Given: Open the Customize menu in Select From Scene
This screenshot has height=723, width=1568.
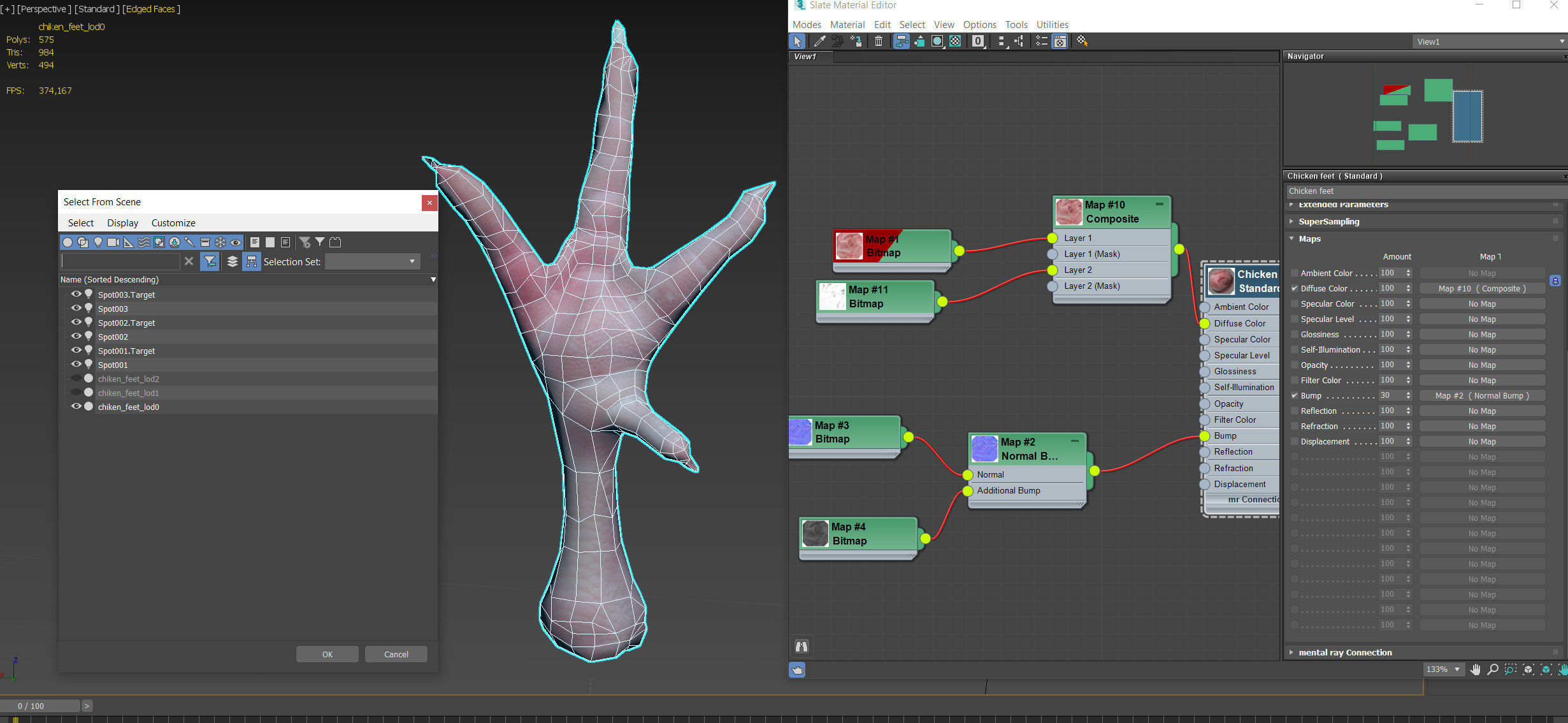Looking at the screenshot, I should (173, 223).
